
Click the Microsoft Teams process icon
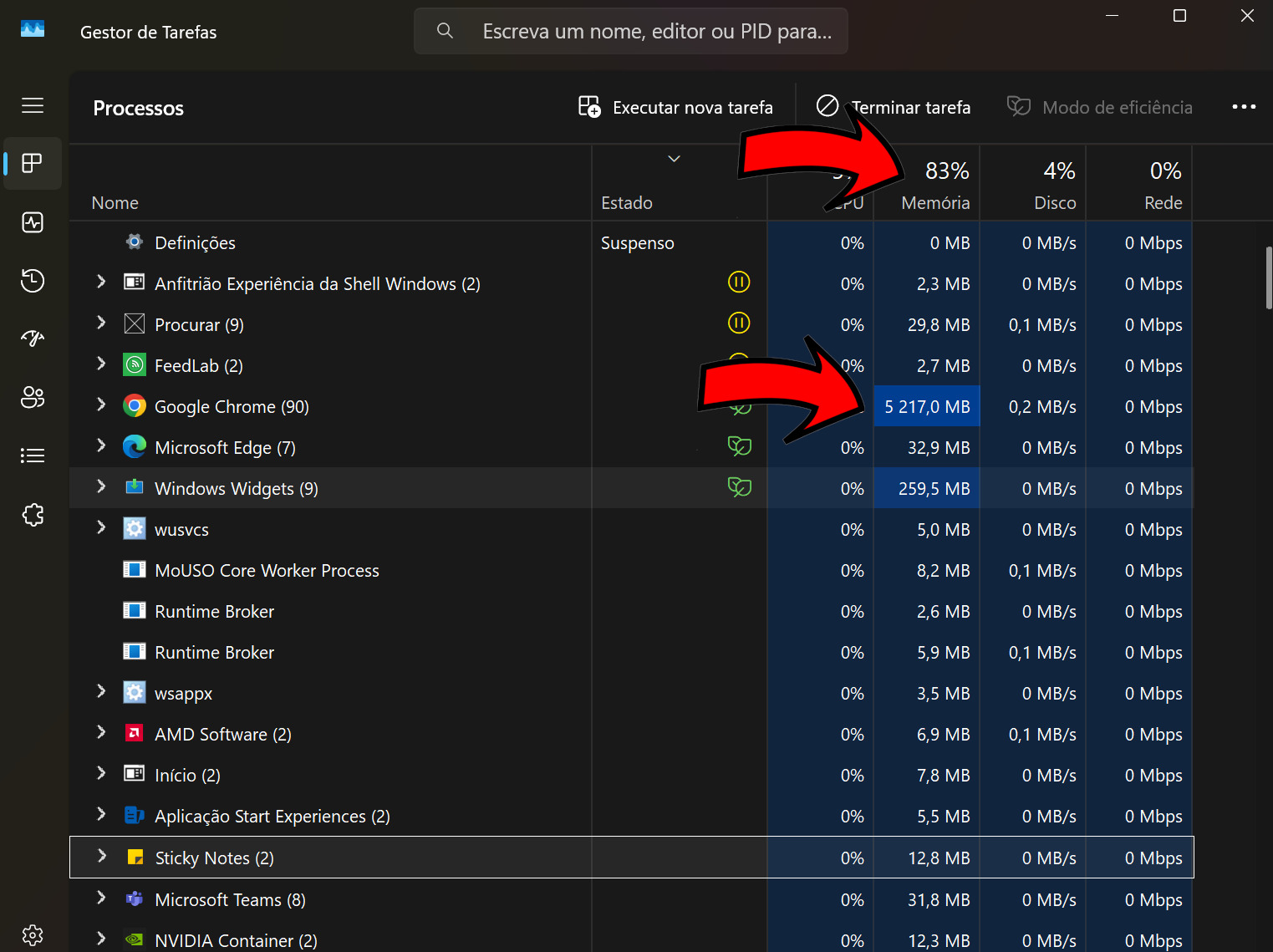click(135, 899)
